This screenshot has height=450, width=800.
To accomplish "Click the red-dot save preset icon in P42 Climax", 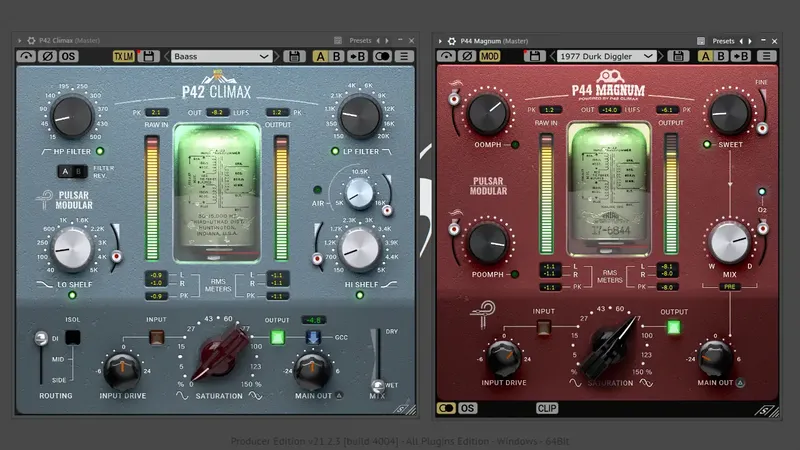I will [x=148, y=56].
